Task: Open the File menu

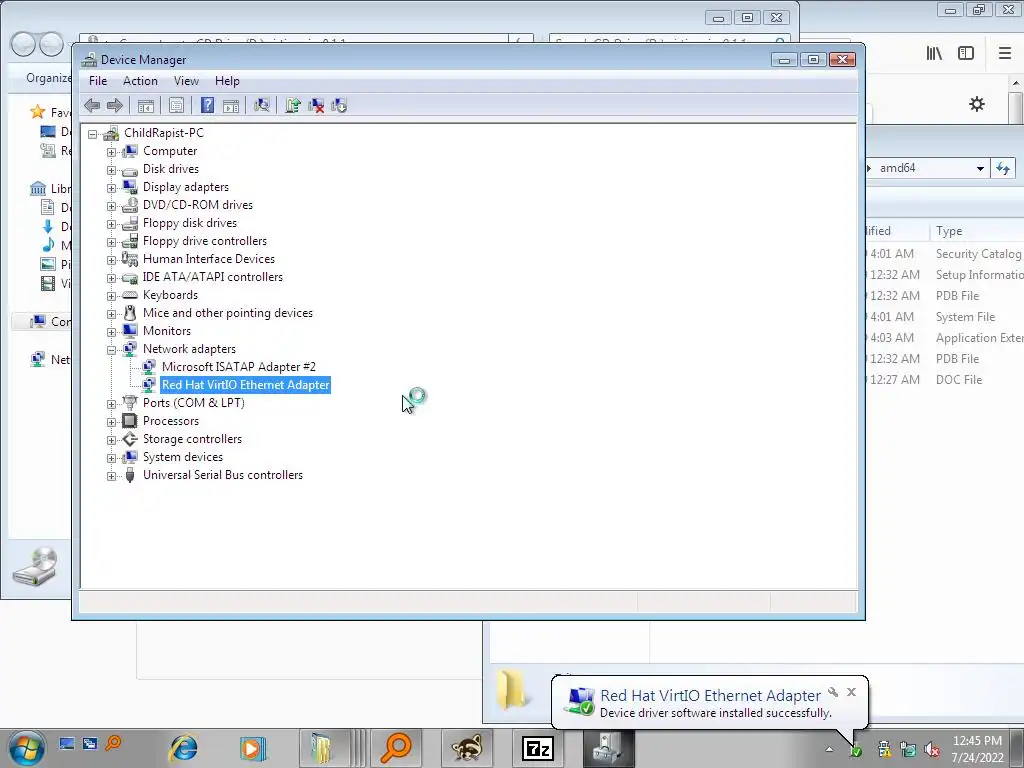Action: [98, 81]
